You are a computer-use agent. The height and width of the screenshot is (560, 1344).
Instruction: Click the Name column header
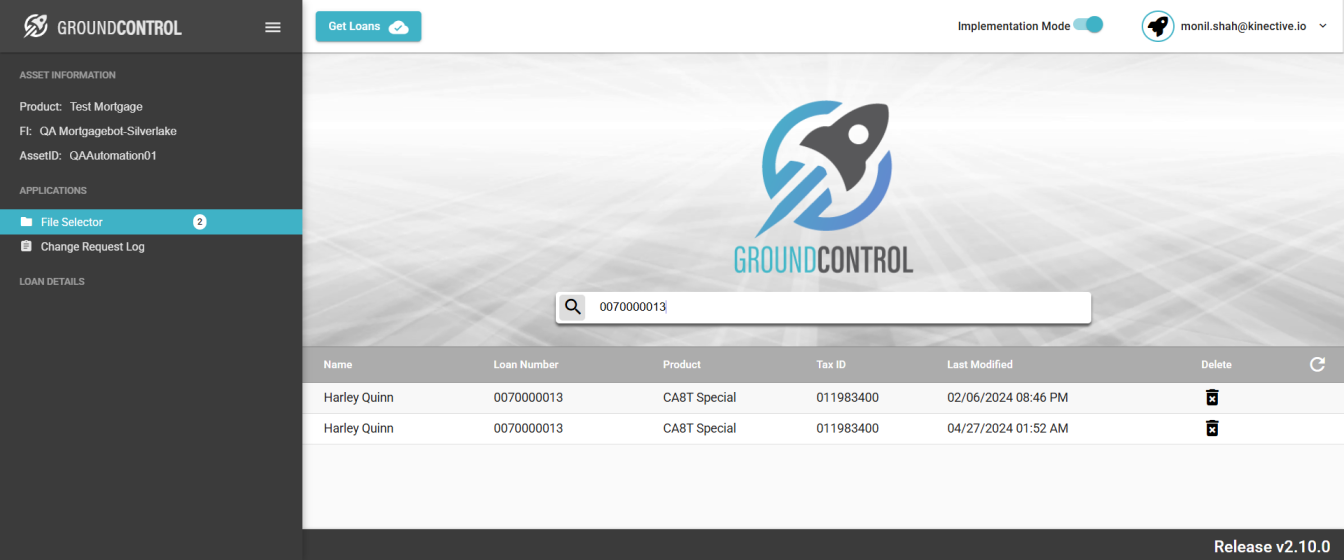[338, 365]
